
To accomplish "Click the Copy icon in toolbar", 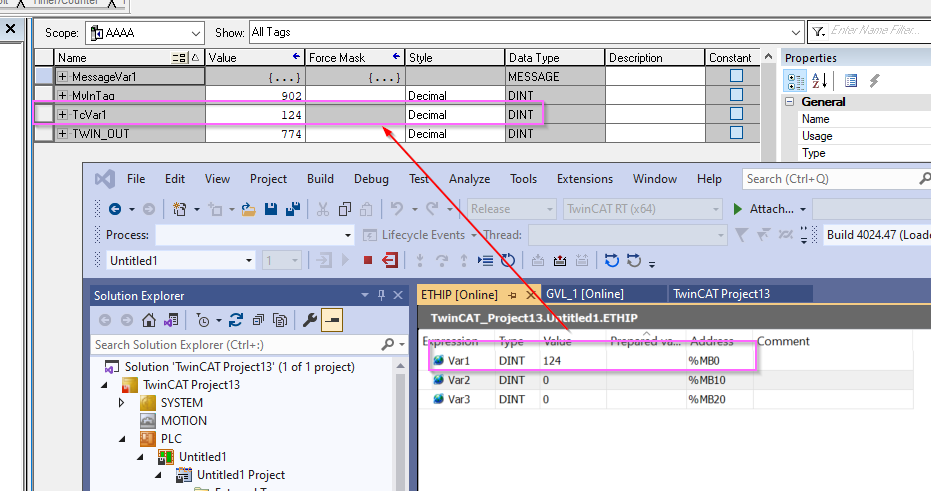I will coord(344,209).
